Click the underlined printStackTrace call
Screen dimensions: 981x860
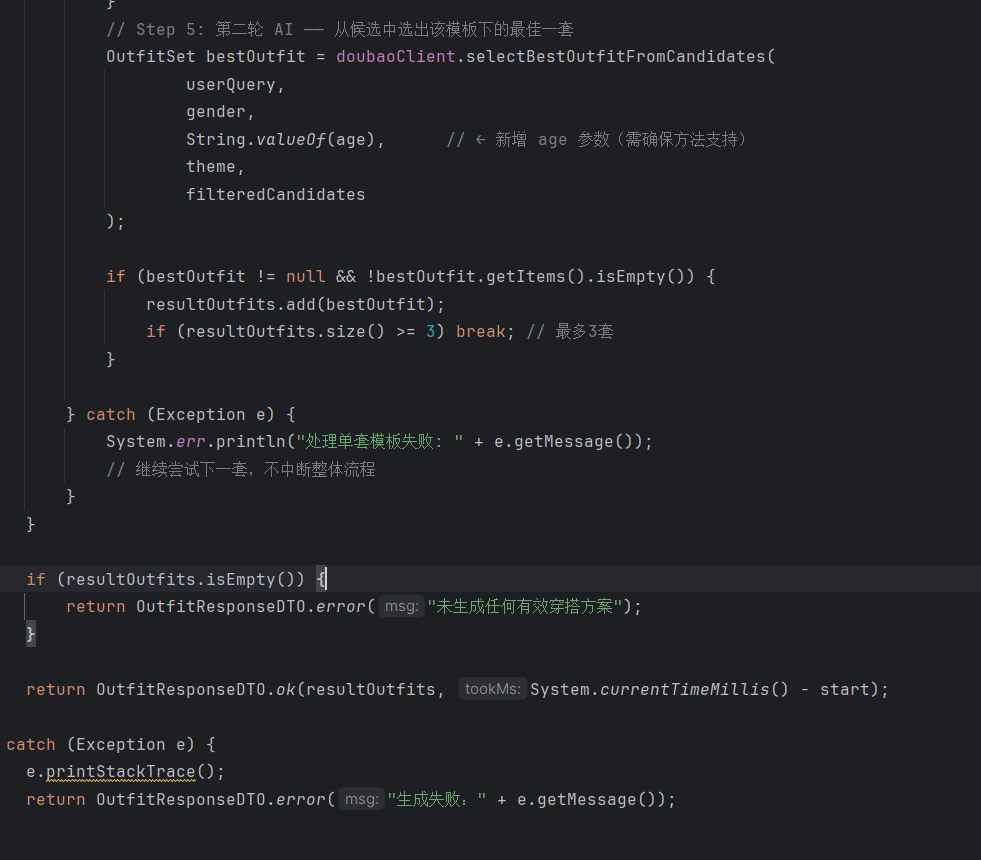[121, 772]
